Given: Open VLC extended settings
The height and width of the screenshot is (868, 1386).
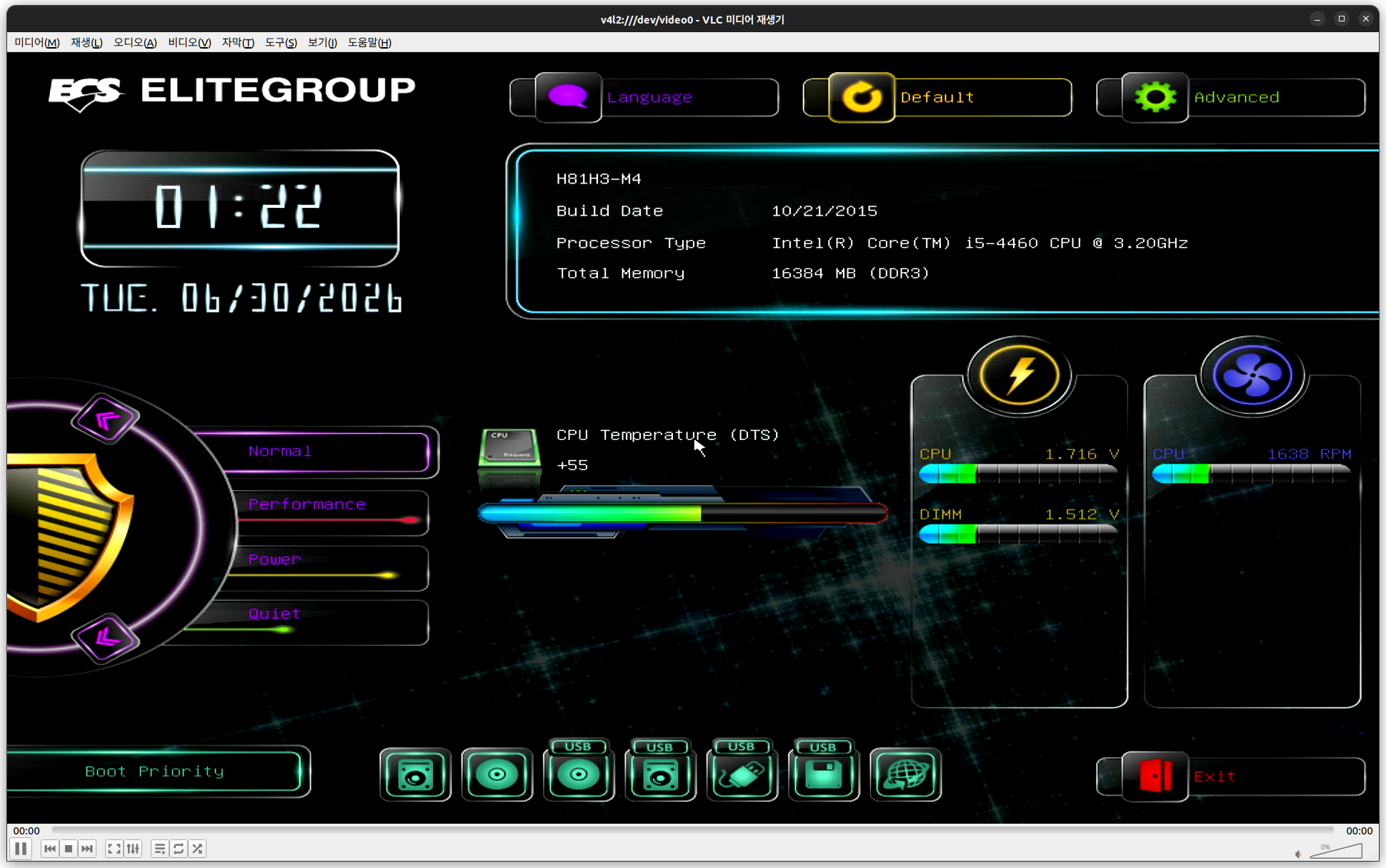Looking at the screenshot, I should 133,849.
